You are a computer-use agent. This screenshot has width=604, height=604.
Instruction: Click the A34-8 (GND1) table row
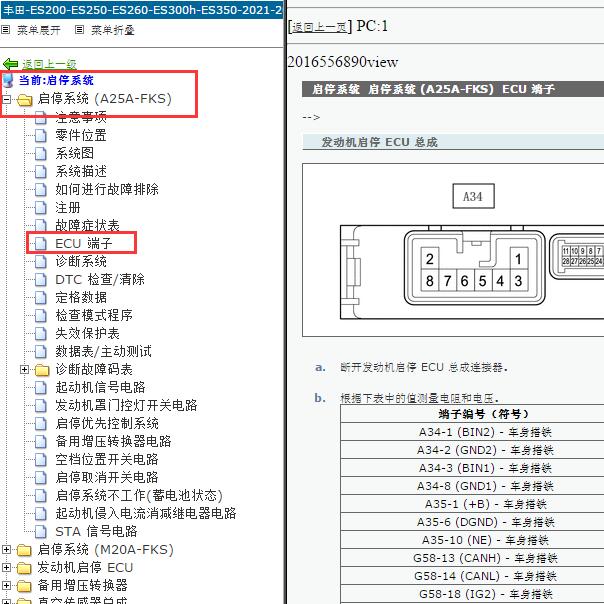coord(472,486)
